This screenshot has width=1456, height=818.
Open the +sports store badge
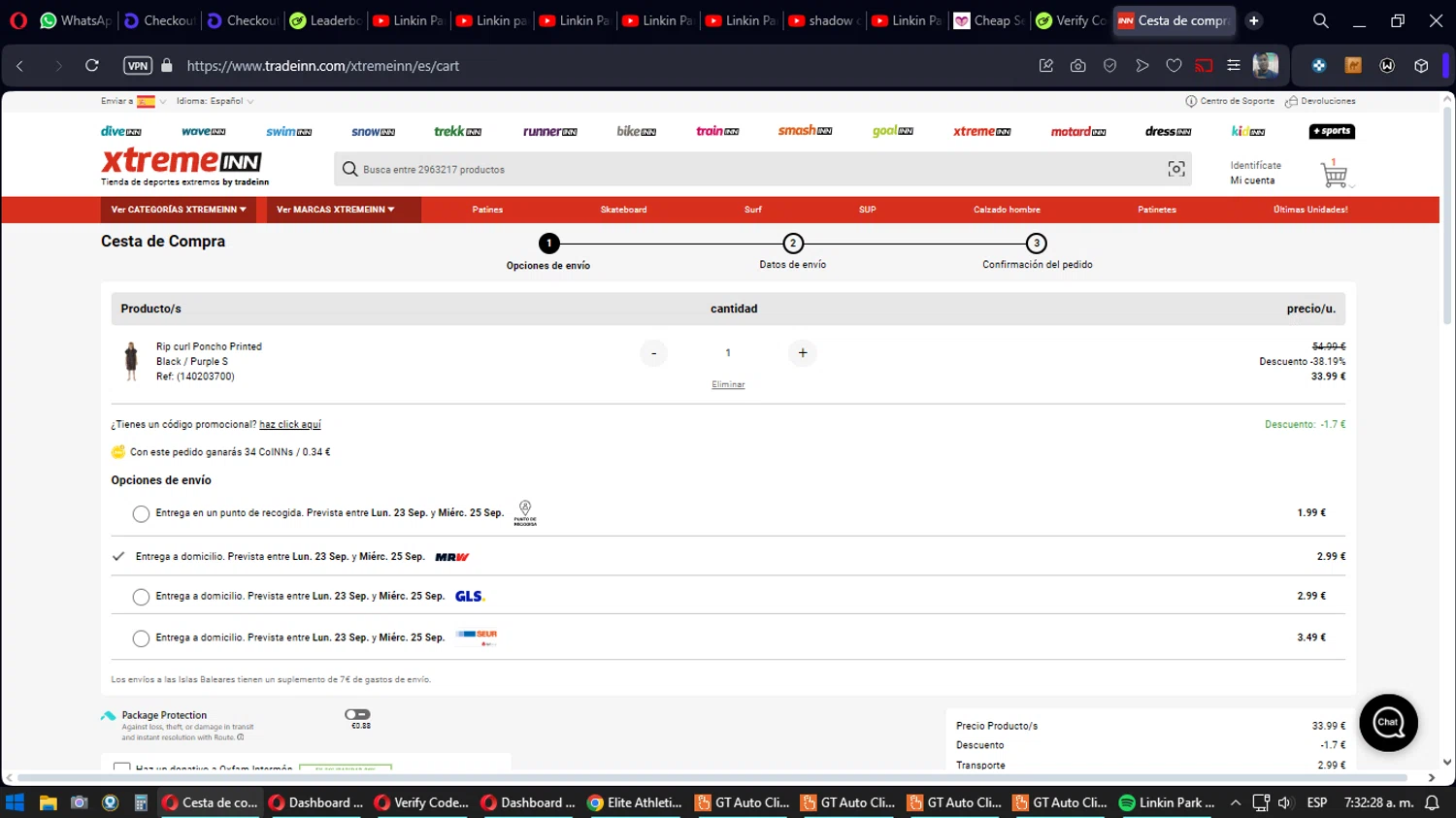[1332, 131]
